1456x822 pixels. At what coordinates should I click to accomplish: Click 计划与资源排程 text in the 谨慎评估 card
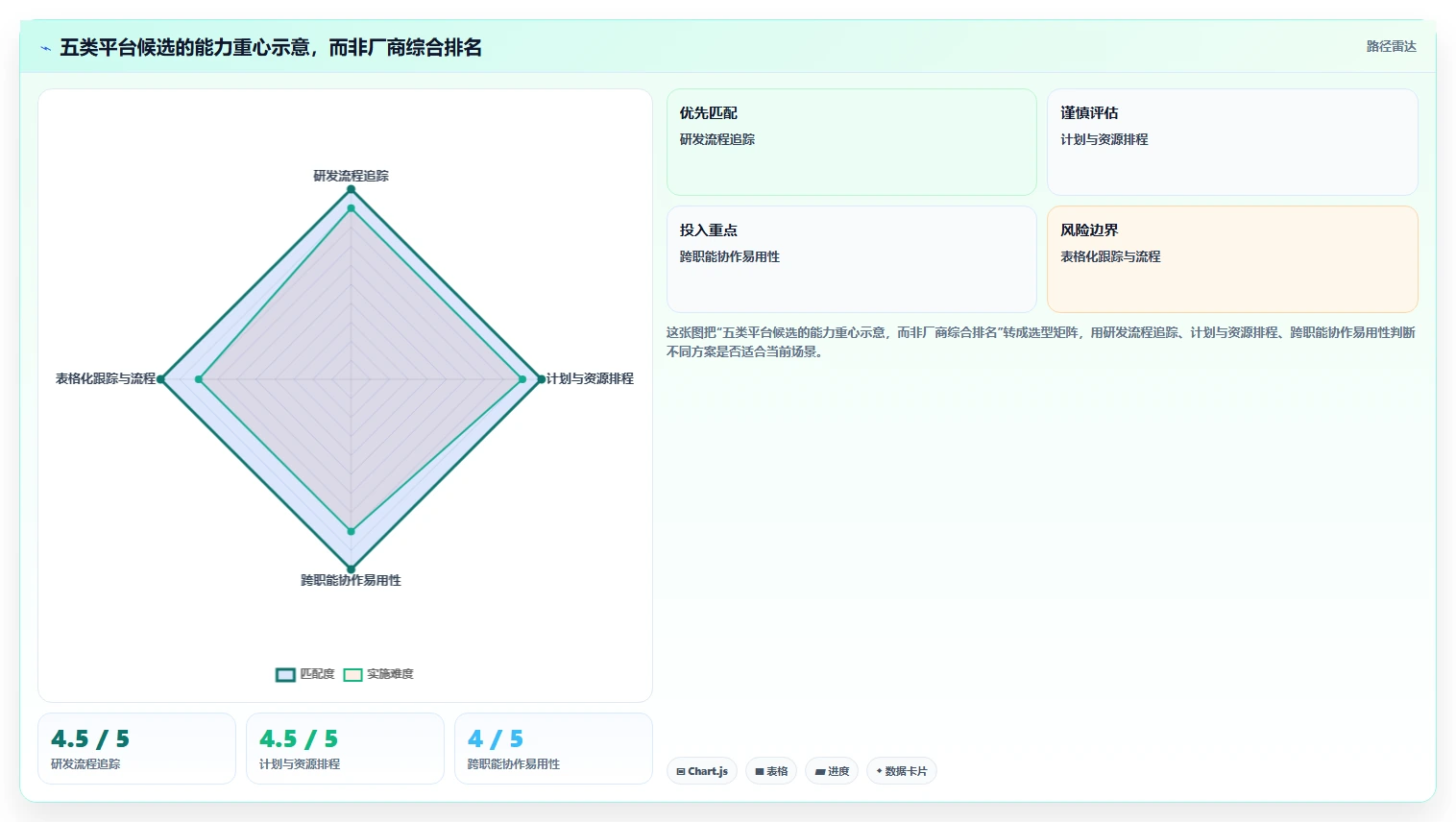pos(1104,139)
